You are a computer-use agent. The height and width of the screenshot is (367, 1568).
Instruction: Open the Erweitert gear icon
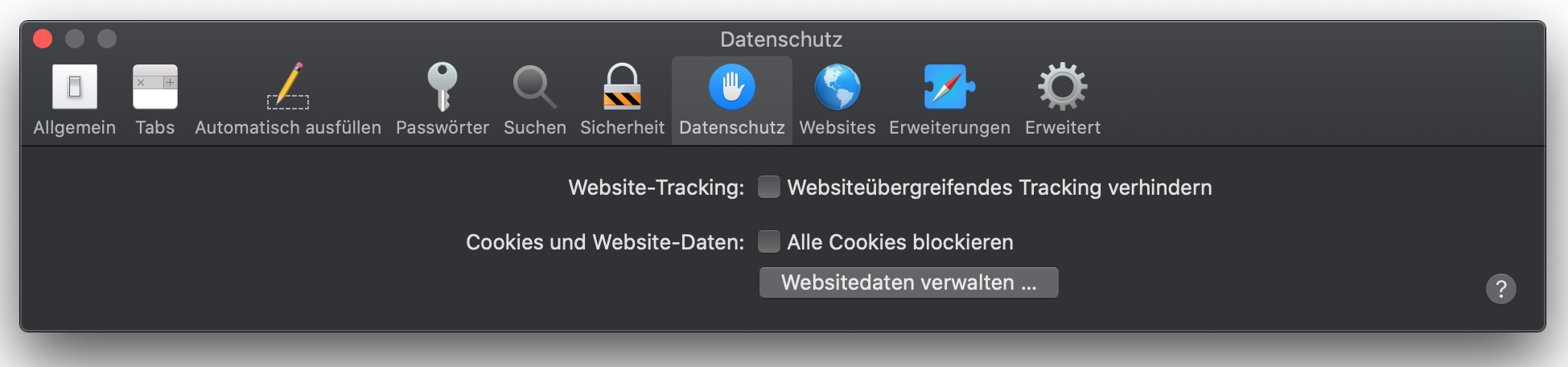coord(1062,87)
